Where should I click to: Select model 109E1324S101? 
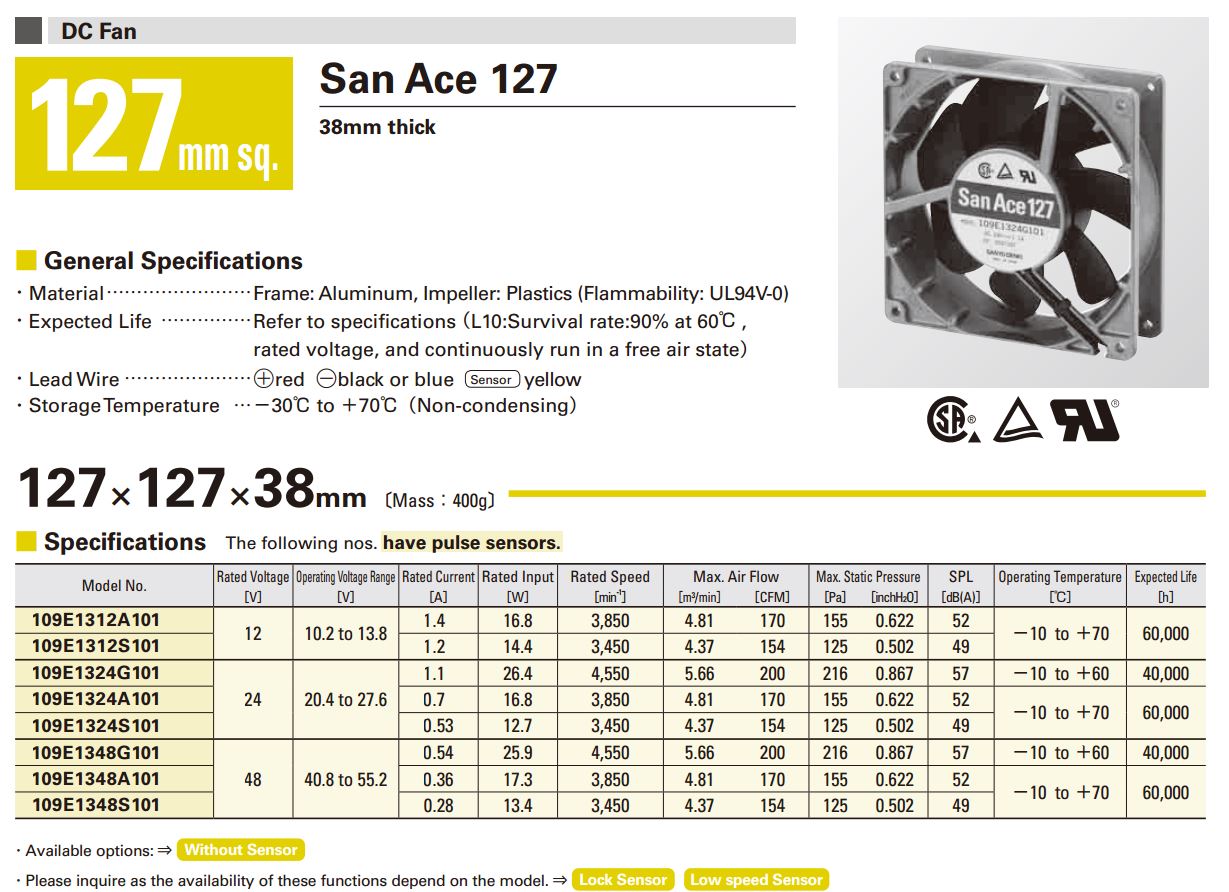[x=96, y=725]
